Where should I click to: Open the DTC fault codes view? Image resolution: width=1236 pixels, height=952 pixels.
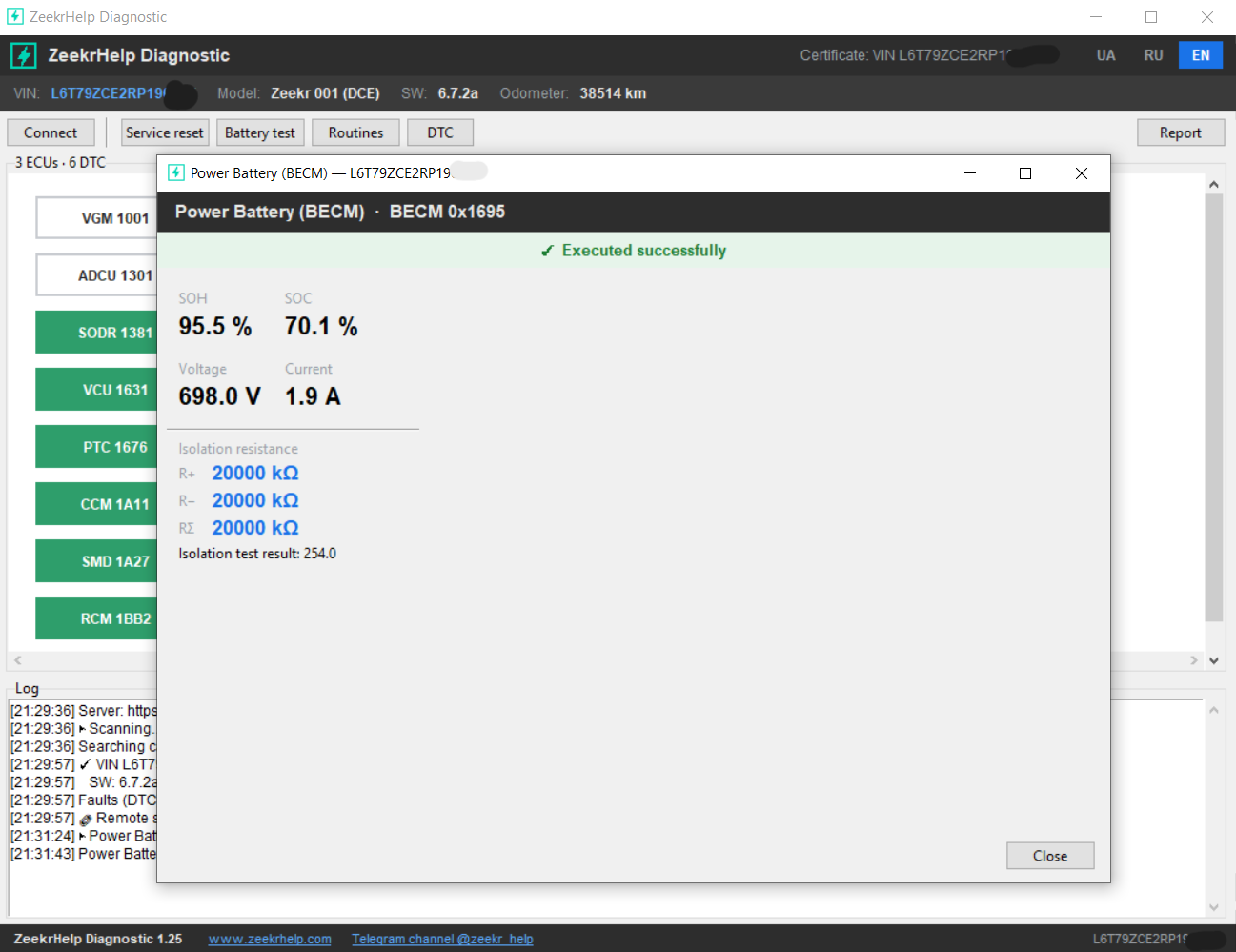pos(440,132)
